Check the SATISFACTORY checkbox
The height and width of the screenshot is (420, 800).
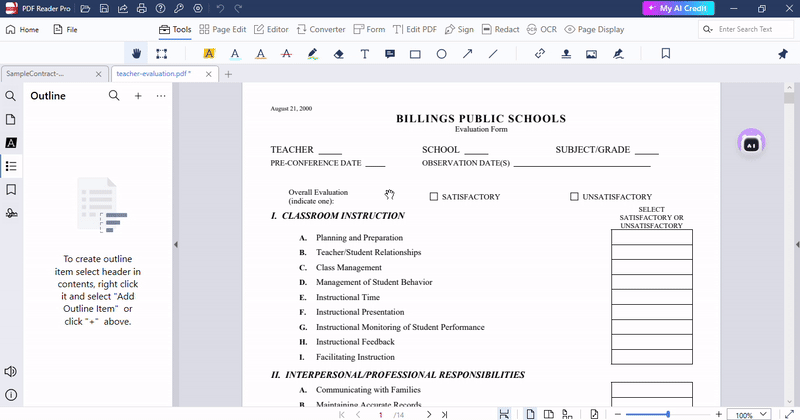[434, 196]
